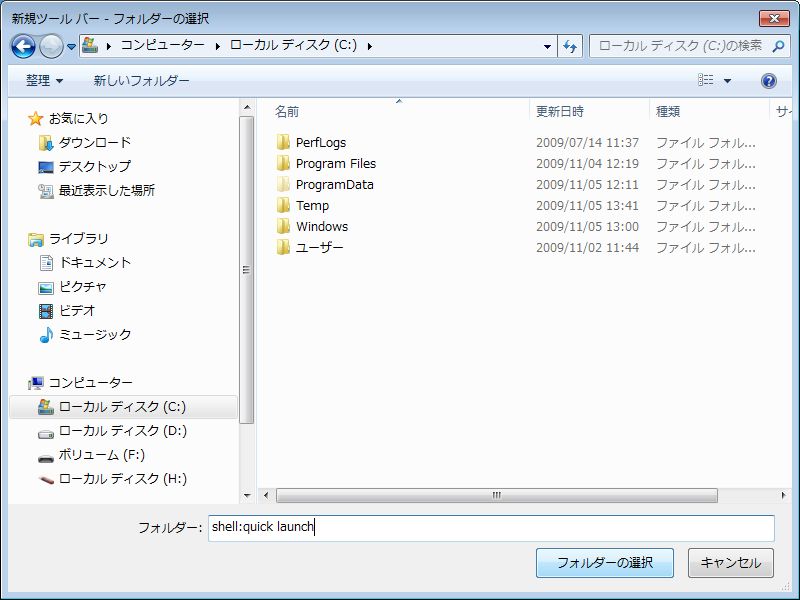
Task: Click the search box for ローカル ディスク (C:)
Action: tap(678, 46)
